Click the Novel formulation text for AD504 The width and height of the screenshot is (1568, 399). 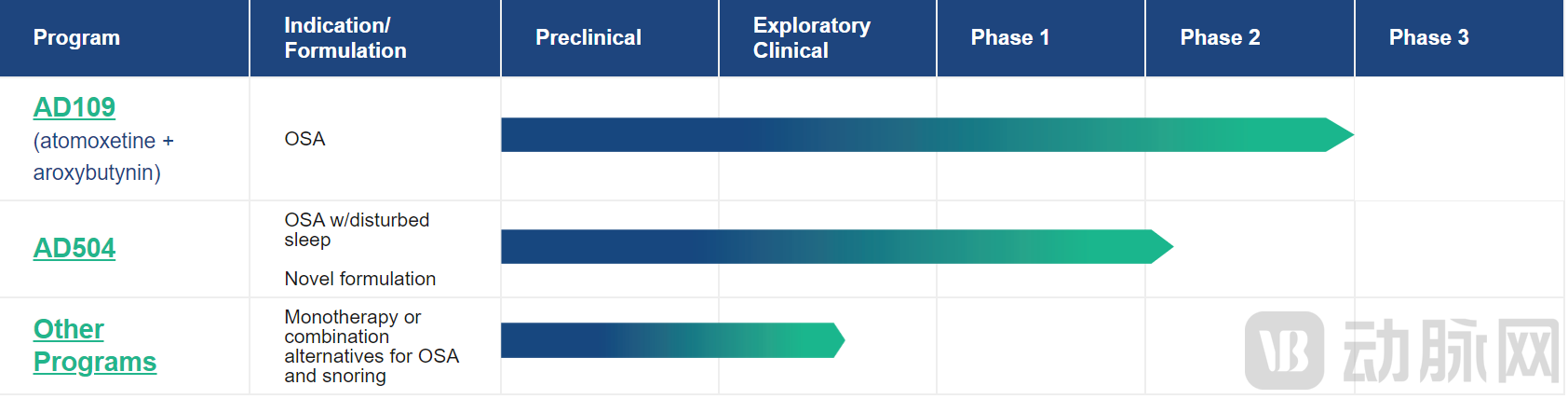pos(359,279)
